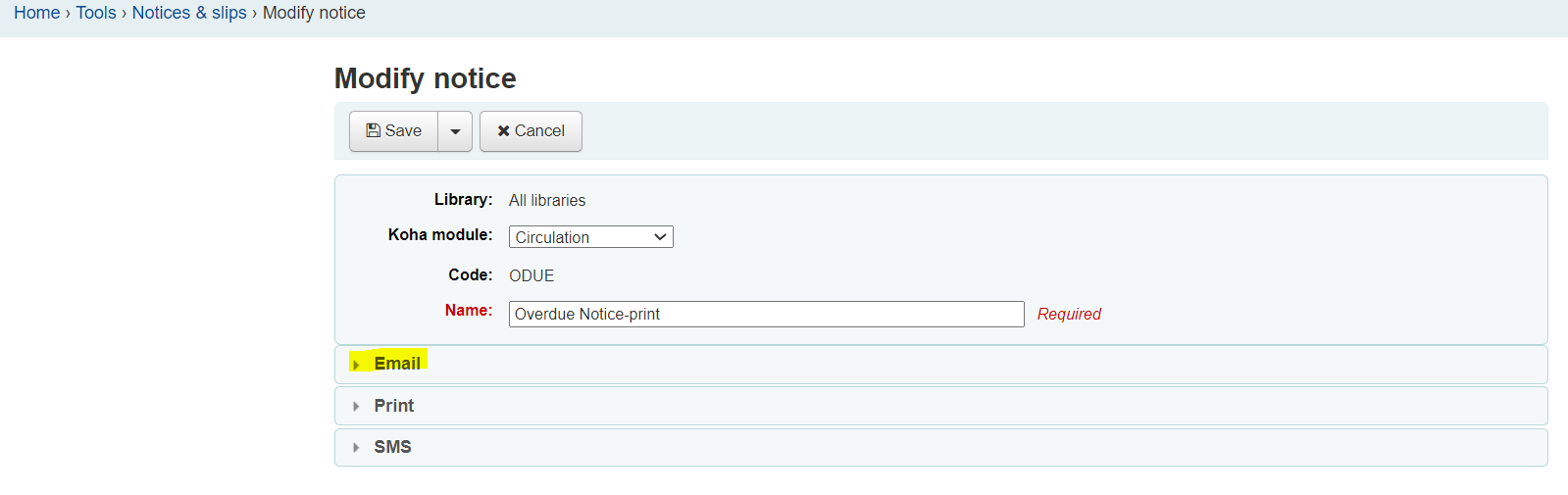
Task: Select the SMS section title
Action: (x=392, y=447)
